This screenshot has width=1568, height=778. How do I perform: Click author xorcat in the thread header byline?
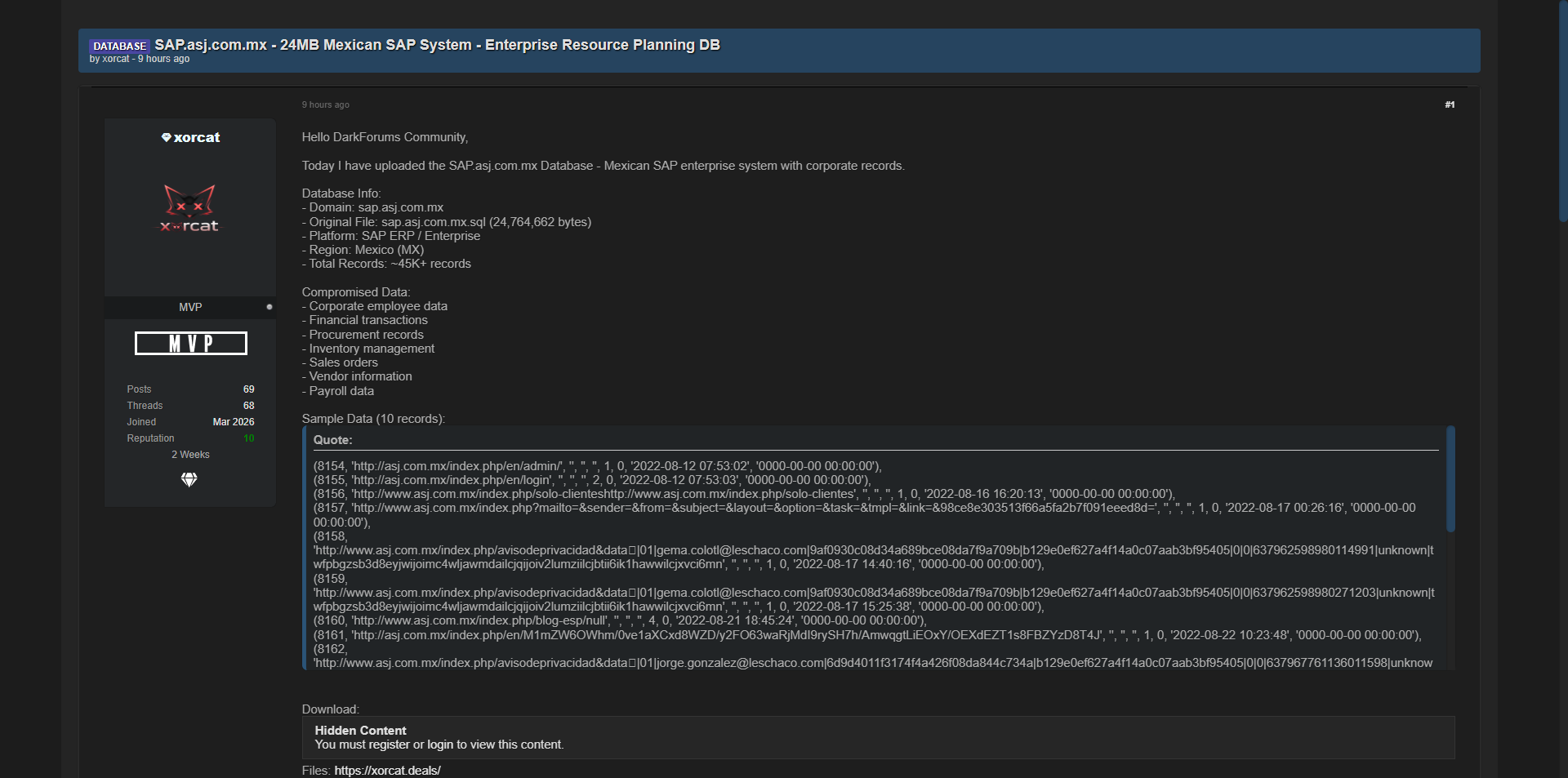pos(116,59)
